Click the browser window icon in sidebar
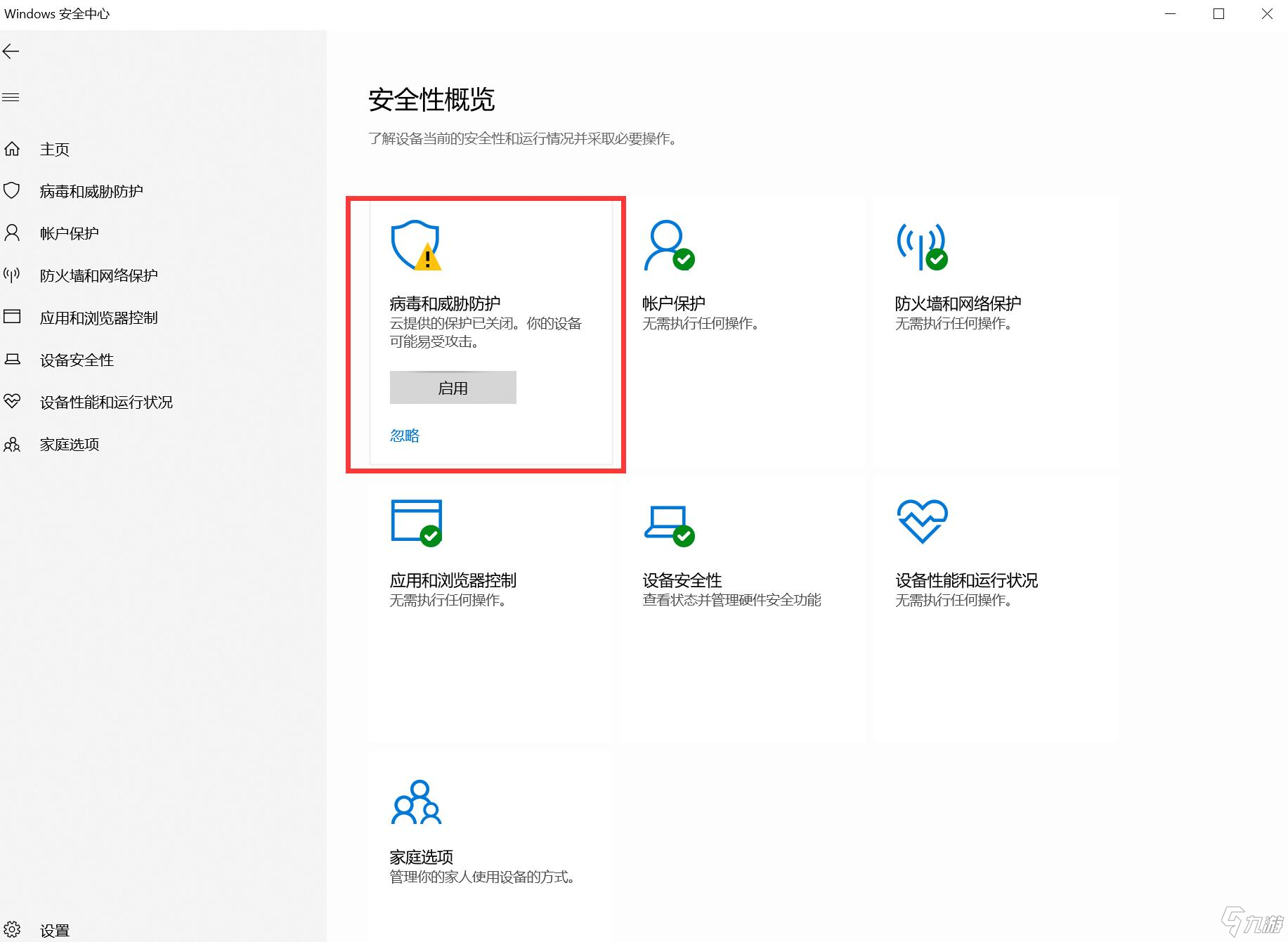This screenshot has width=1288, height=942. coord(12,317)
